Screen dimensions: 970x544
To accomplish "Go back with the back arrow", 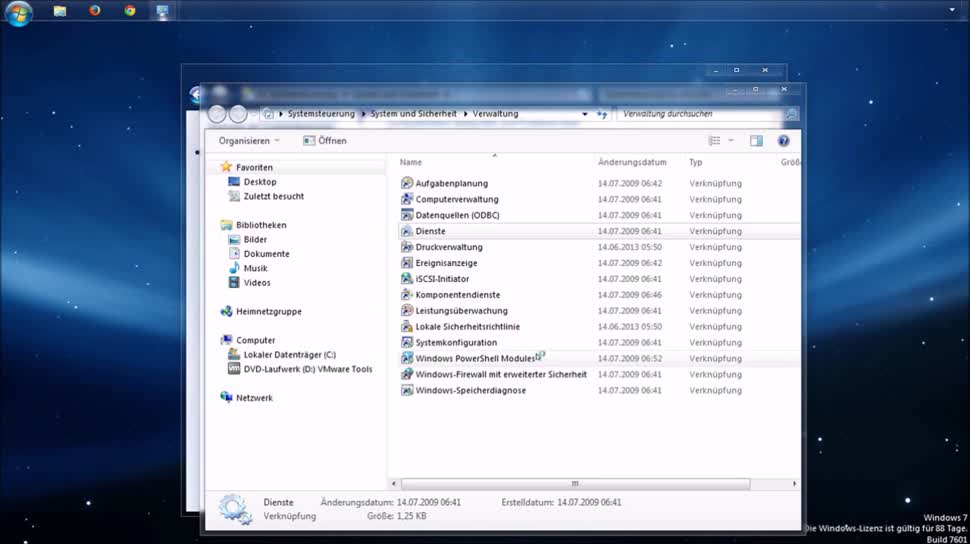I will pyautogui.click(x=217, y=114).
